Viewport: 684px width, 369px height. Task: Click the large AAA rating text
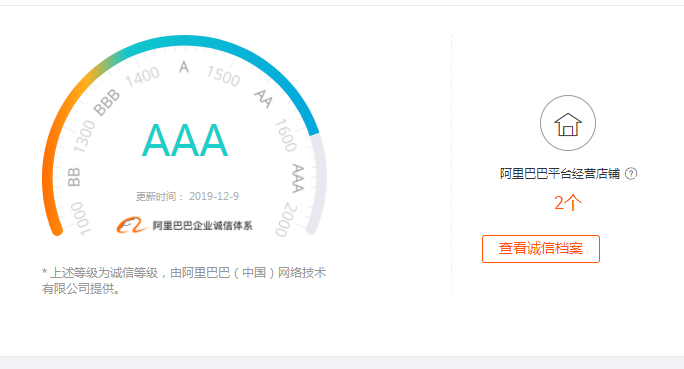pos(185,140)
